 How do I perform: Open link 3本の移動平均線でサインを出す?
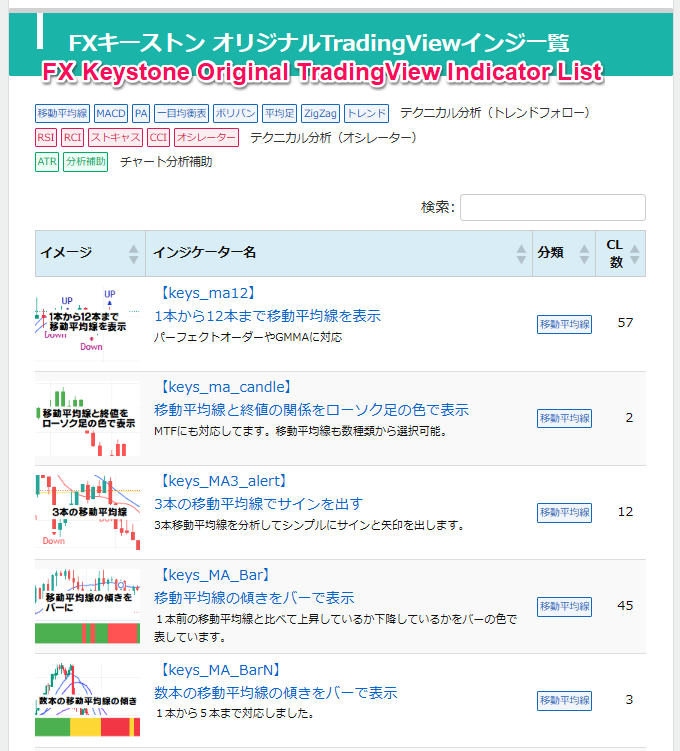pos(259,504)
